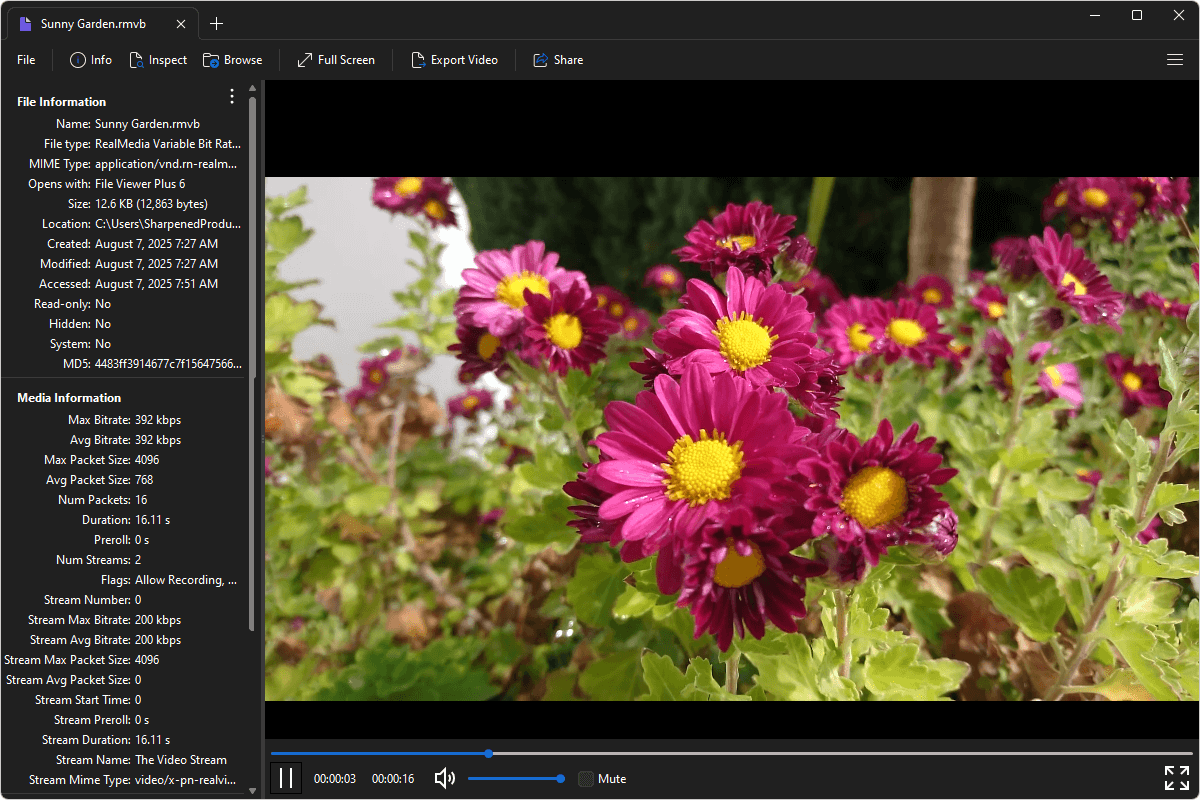Viewport: 1200px width, 800px height.
Task: Pause the video playback
Action: pos(286,778)
